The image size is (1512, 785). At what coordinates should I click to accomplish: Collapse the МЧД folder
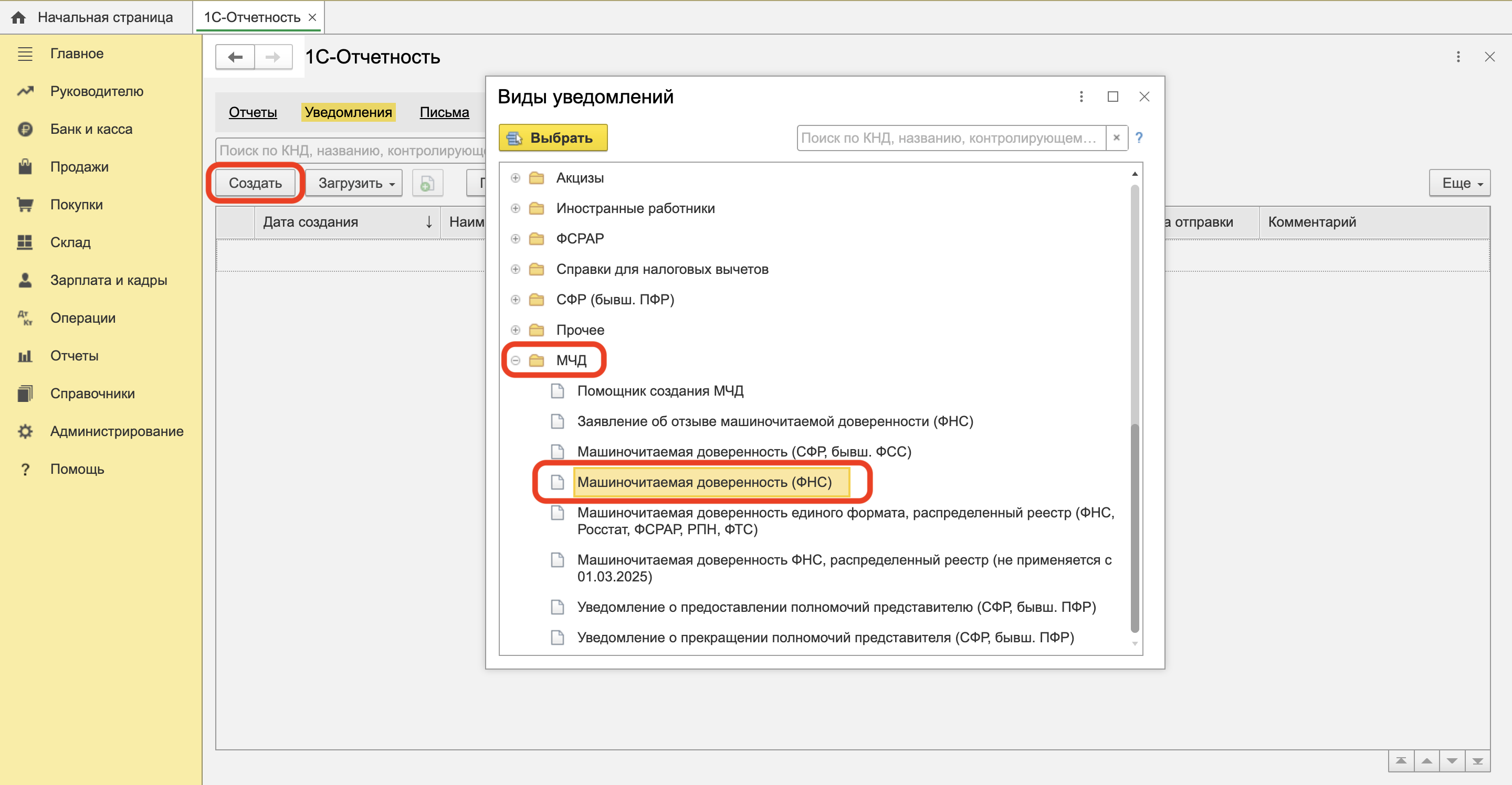[516, 360]
